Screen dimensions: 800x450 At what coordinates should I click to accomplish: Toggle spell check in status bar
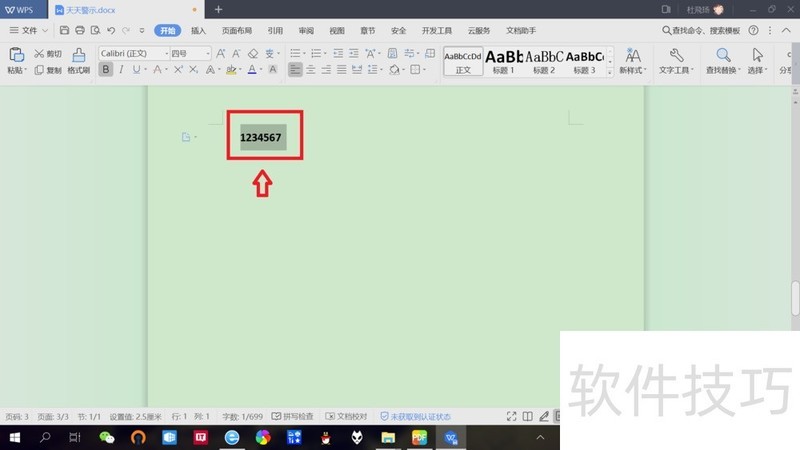(x=292, y=416)
